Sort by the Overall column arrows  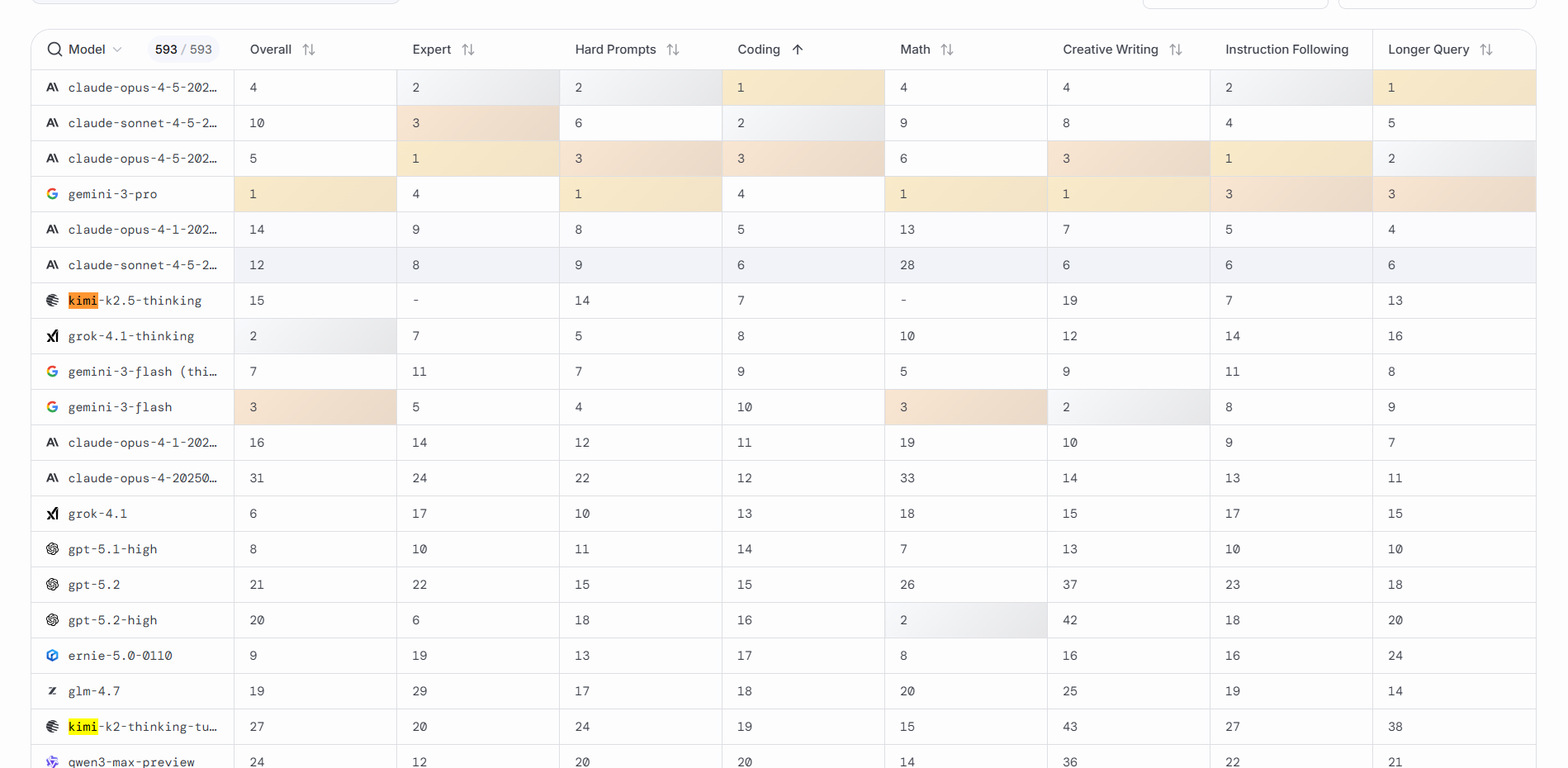click(x=309, y=50)
